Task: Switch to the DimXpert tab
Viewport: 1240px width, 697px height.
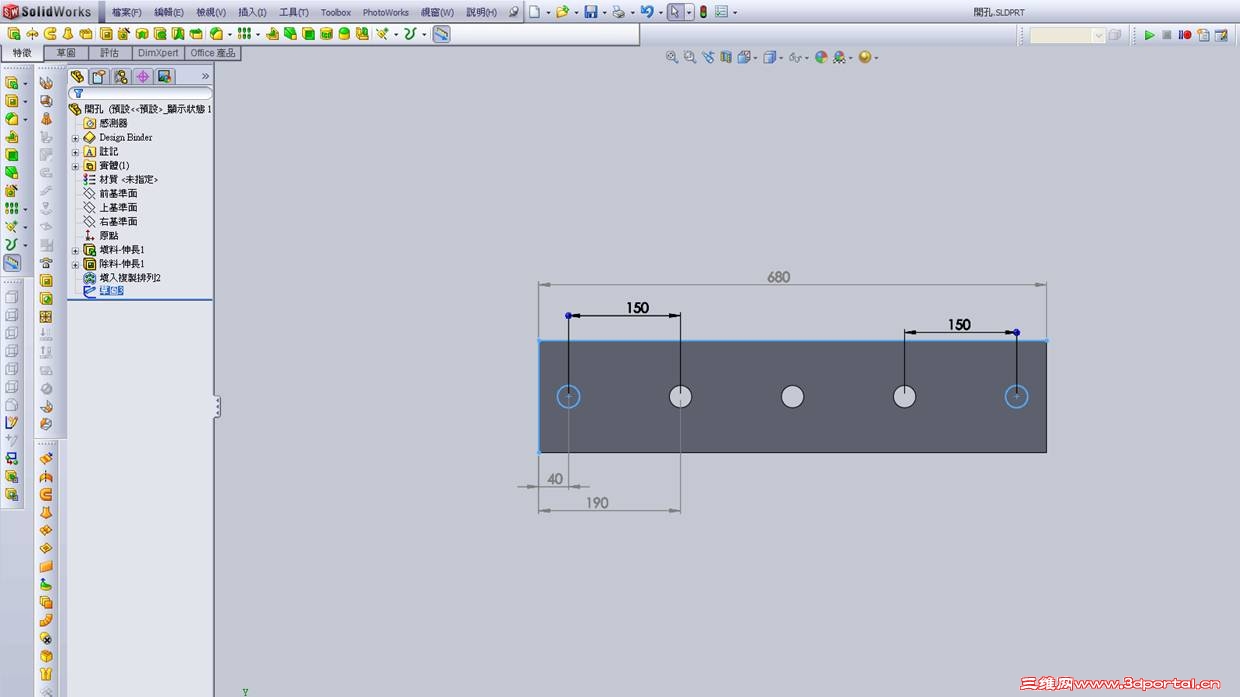Action: point(158,53)
